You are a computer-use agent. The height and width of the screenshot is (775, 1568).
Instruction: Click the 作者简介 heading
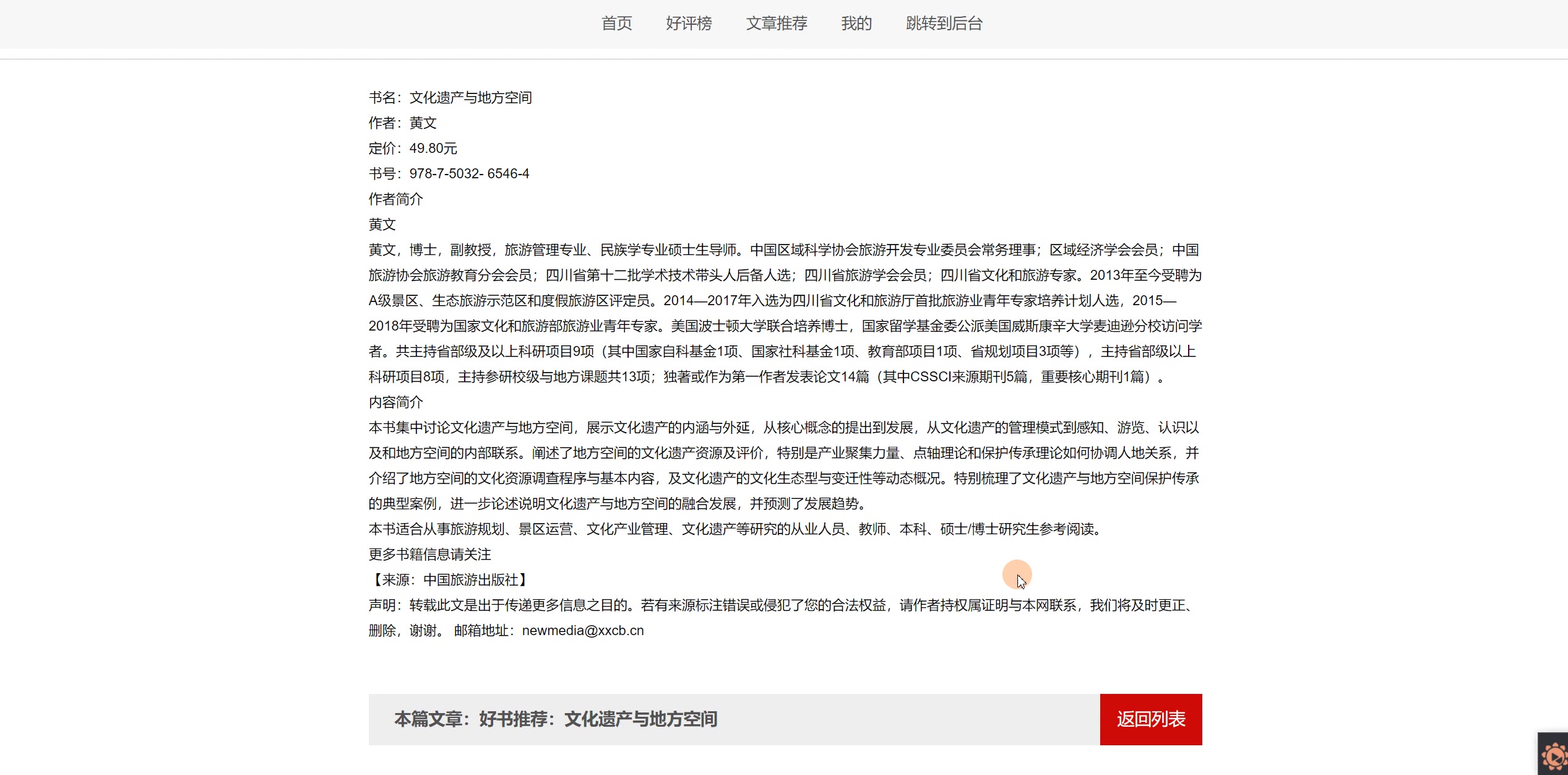(x=396, y=199)
